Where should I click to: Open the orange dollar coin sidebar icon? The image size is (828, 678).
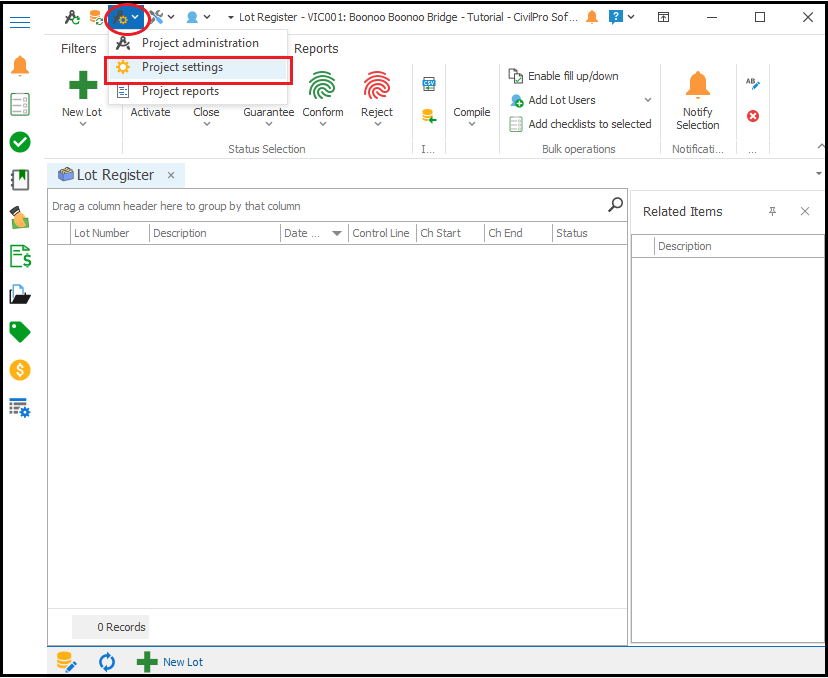click(x=20, y=370)
